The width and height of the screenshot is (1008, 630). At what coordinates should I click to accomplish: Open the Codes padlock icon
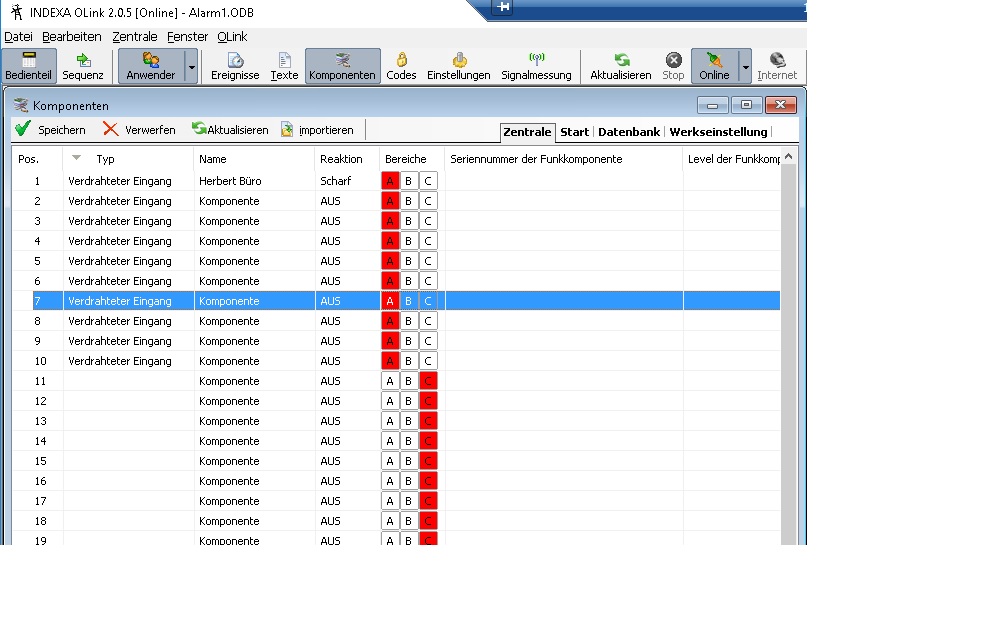401,66
